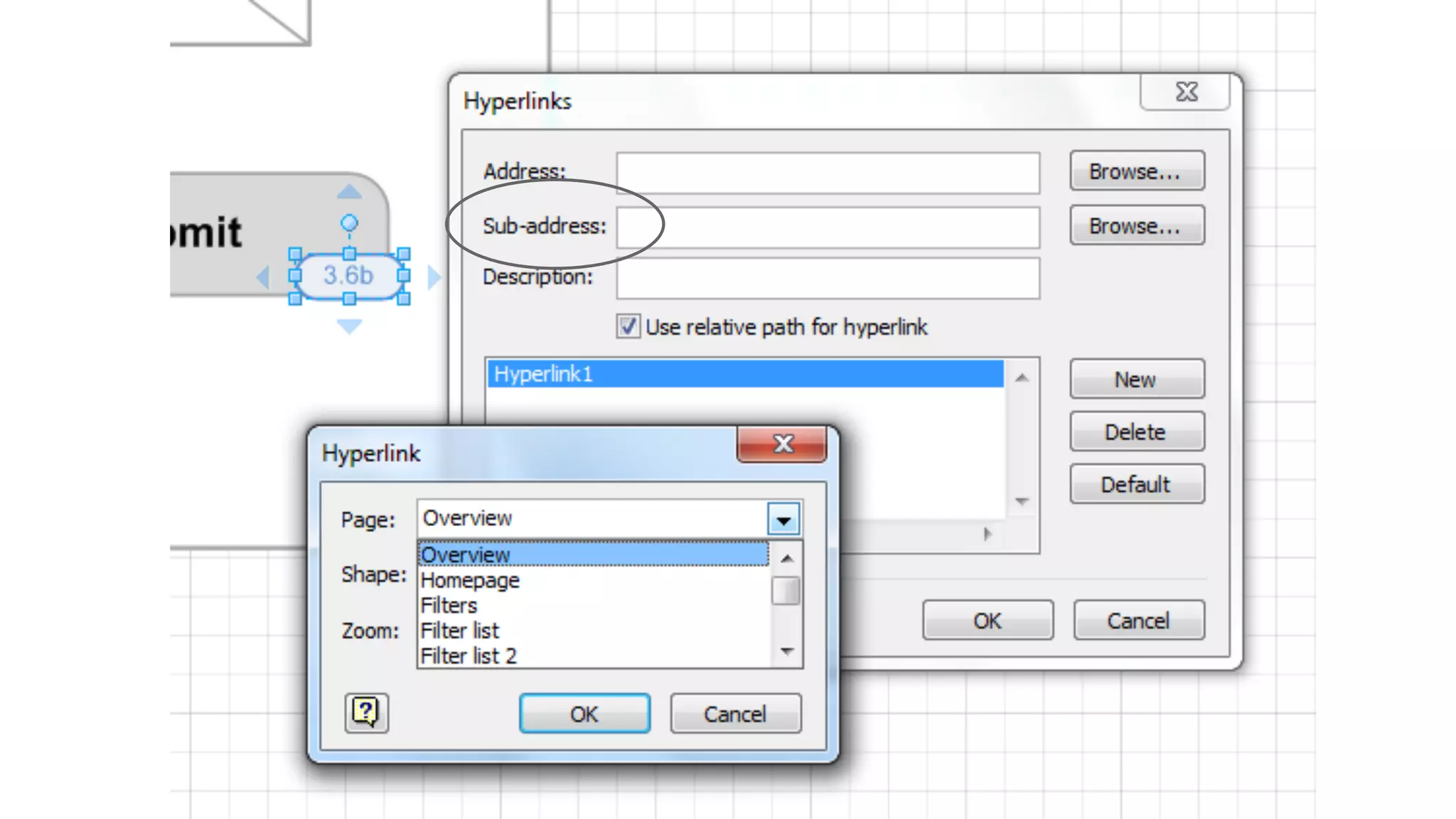Click the left AutoConnect arrow beside 3.6b
The width and height of the screenshot is (1456, 819).
(262, 277)
